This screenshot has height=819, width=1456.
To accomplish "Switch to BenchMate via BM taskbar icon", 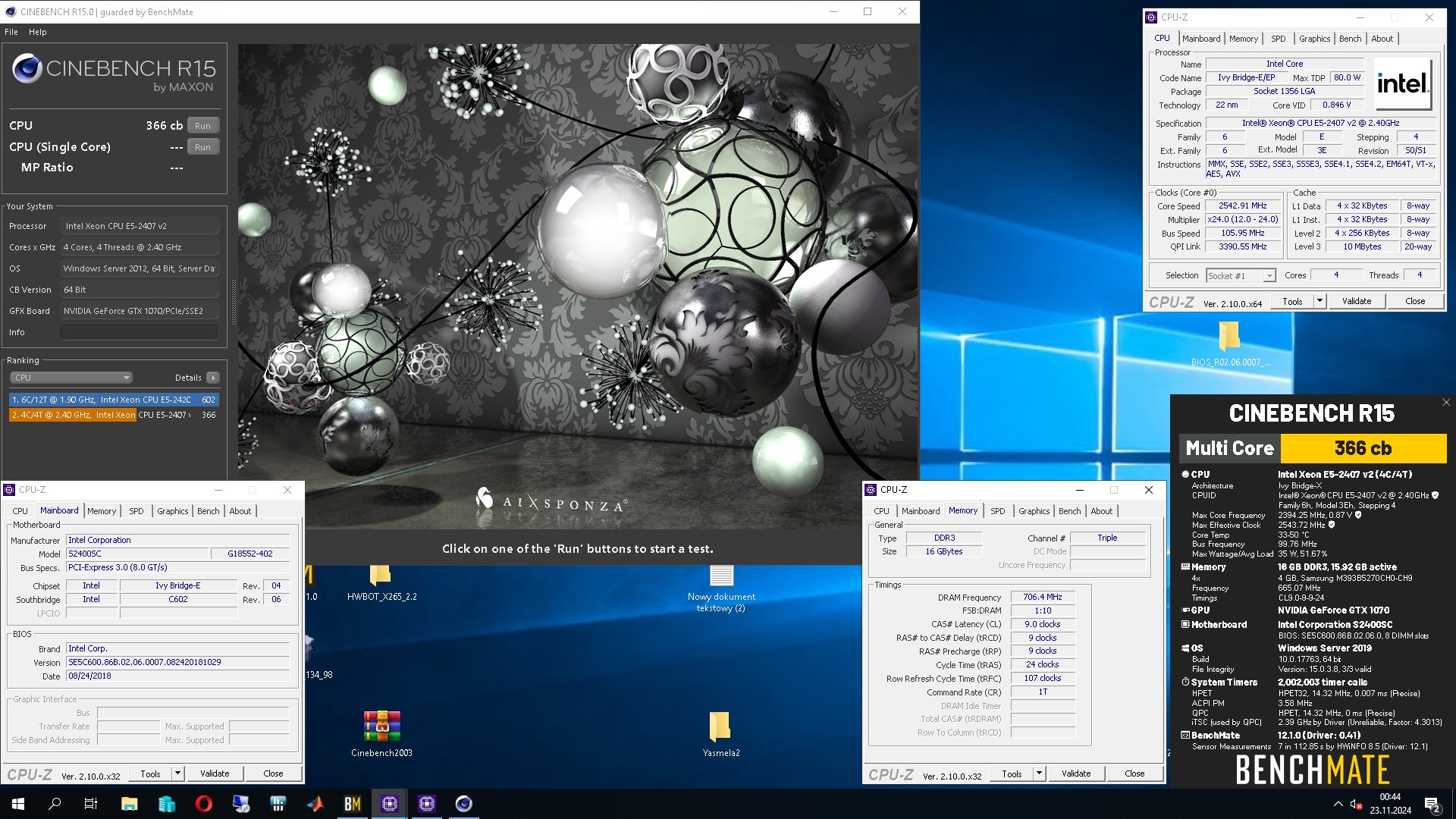I will [x=353, y=804].
